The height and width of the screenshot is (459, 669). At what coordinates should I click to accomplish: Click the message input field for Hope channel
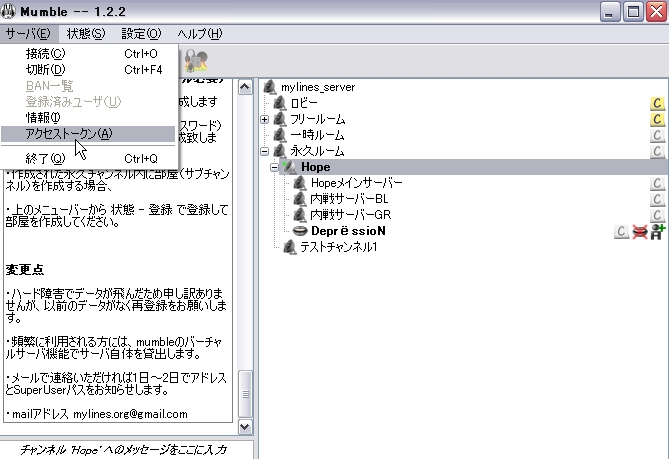(x=127, y=450)
